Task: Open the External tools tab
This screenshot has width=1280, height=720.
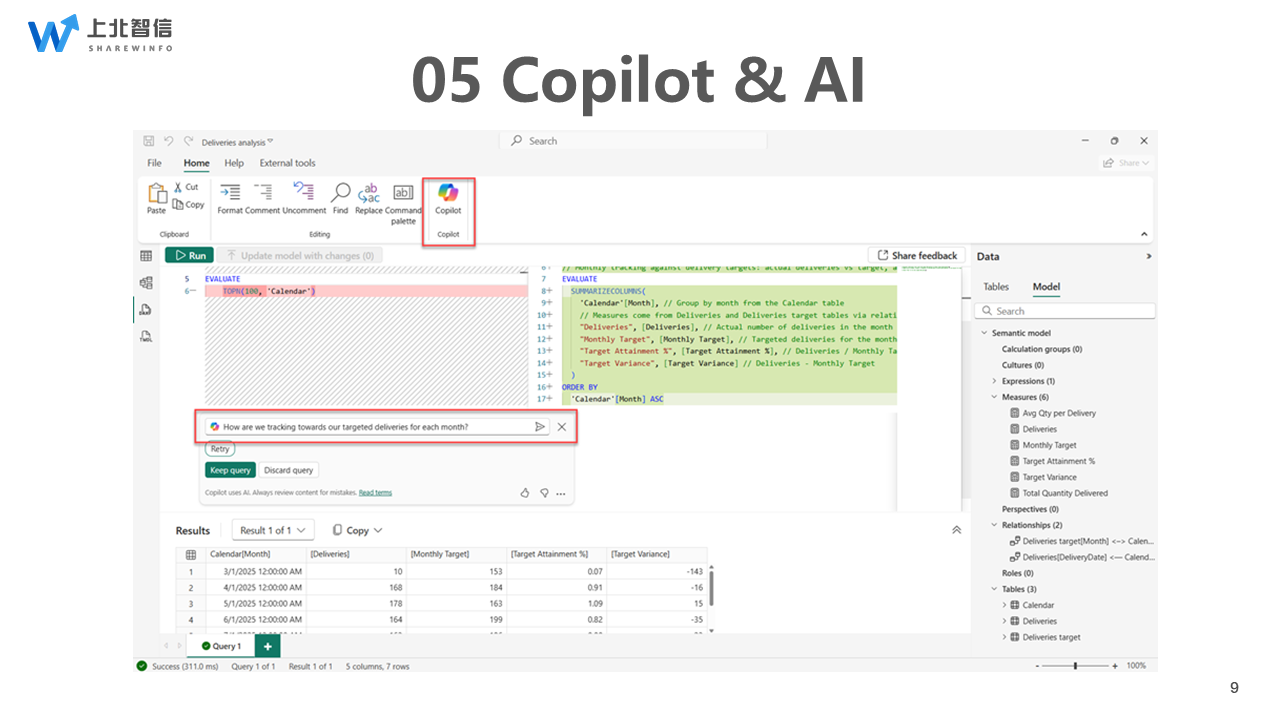Action: pos(287,163)
